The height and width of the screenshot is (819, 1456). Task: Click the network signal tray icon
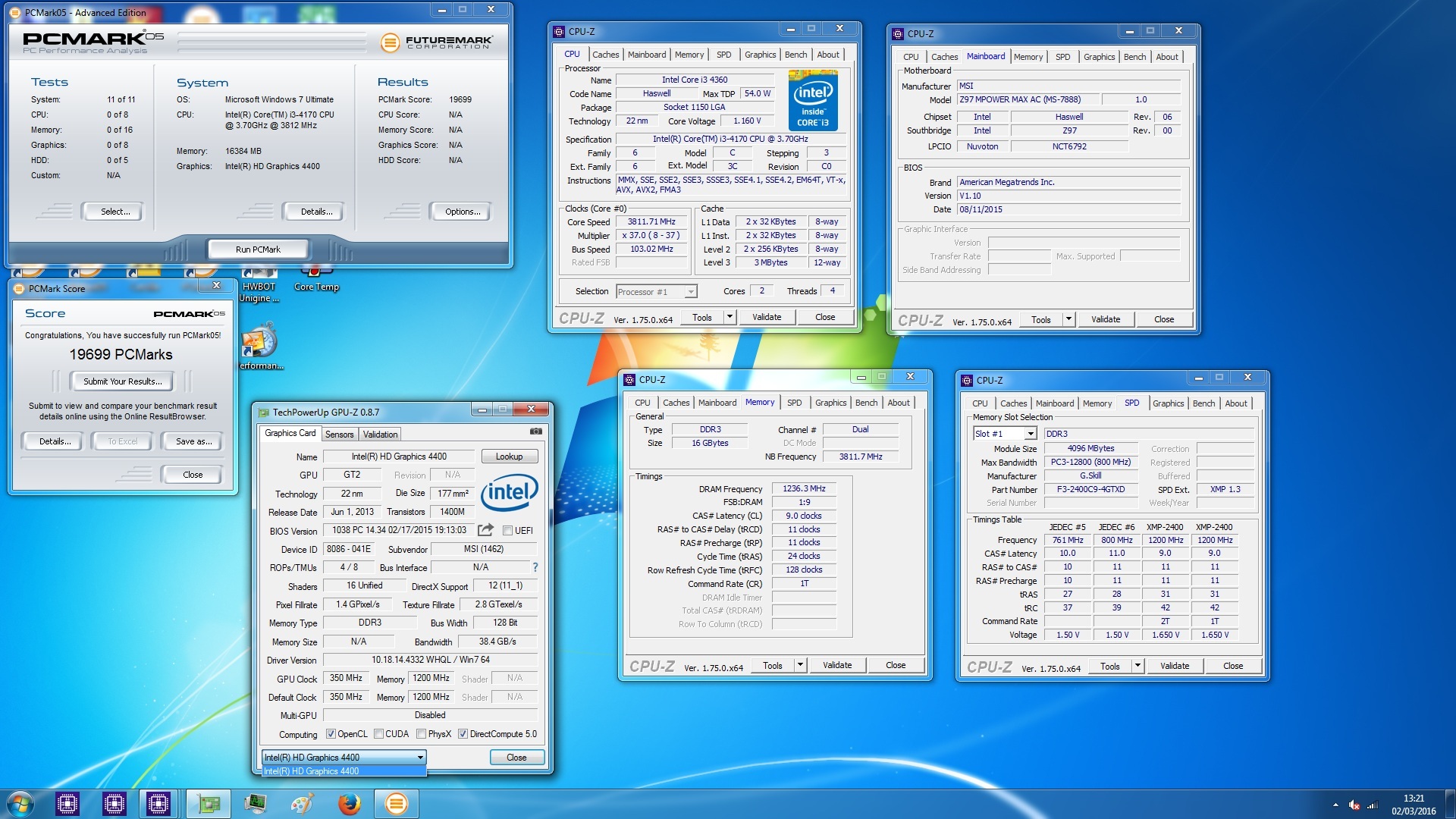click(x=1372, y=805)
